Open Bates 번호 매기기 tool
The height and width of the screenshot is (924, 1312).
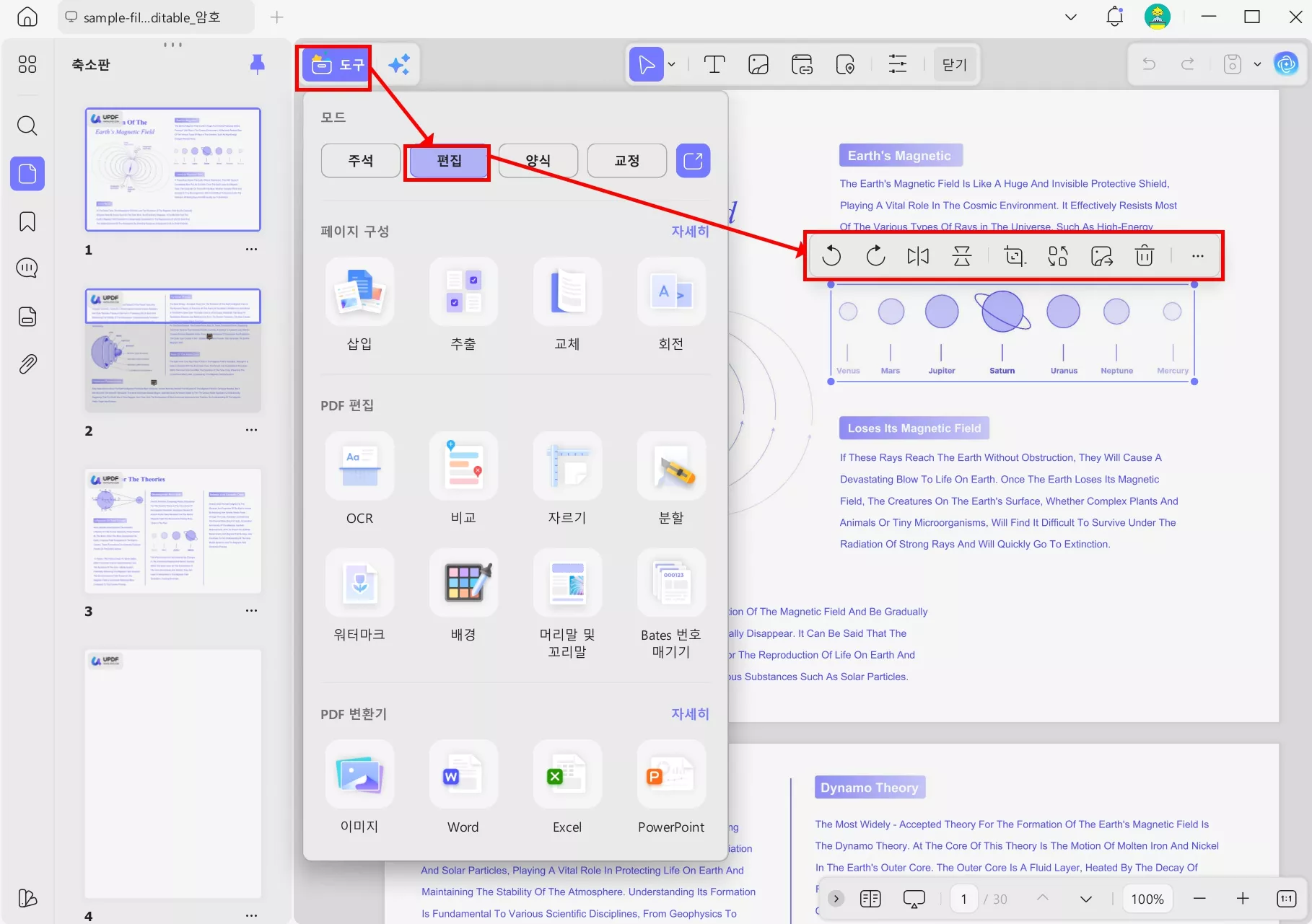pyautogui.click(x=671, y=604)
